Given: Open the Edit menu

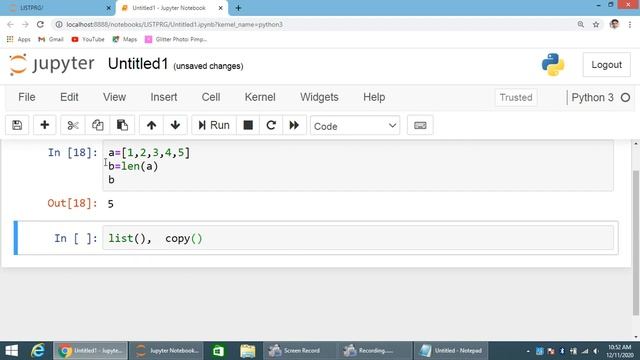Looking at the screenshot, I should pyautogui.click(x=69, y=97).
